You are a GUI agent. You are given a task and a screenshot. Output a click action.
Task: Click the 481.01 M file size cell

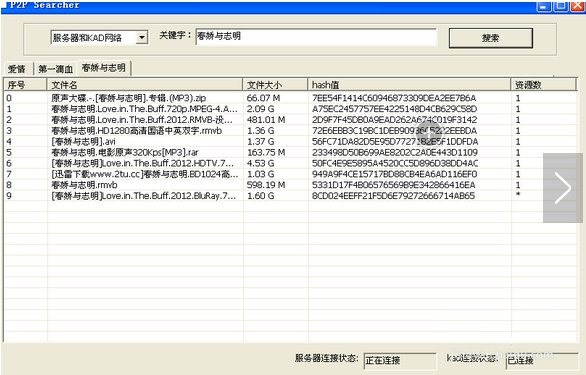266,120
